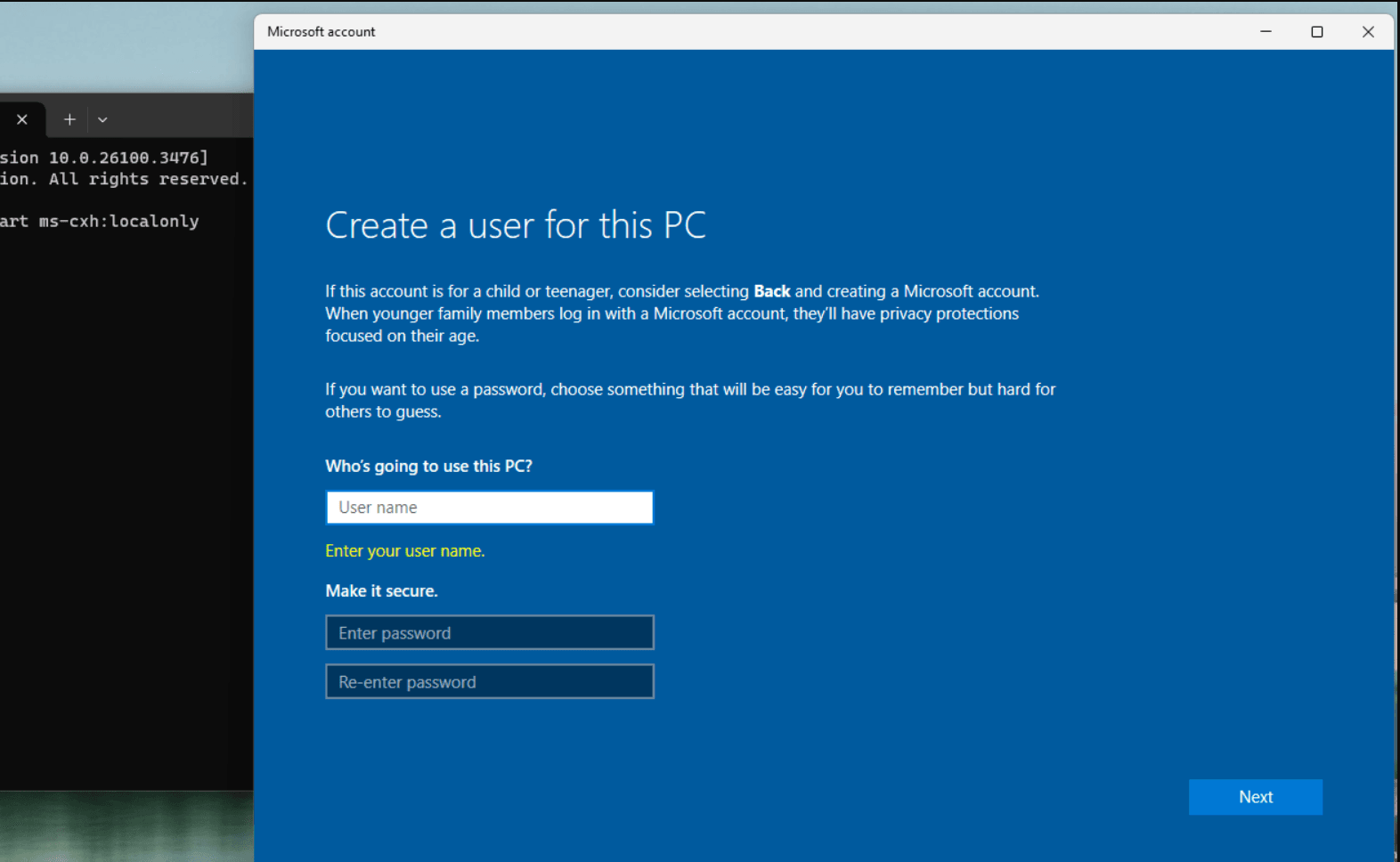Viewport: 1400px width, 862px height.
Task: Close the Microsoft account window
Action: coord(1368,32)
